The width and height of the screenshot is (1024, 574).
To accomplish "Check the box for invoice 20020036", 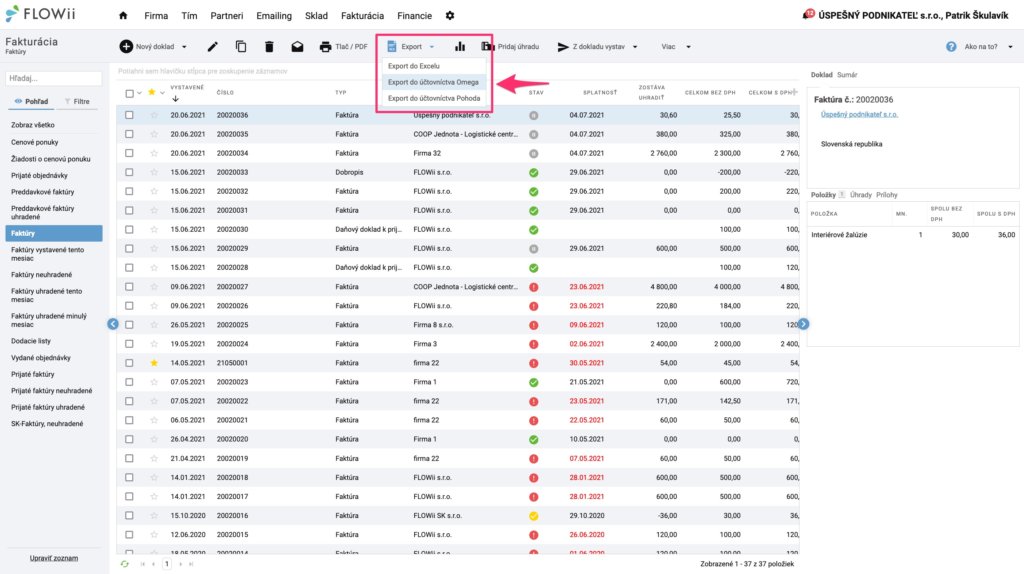I will [x=129, y=115].
